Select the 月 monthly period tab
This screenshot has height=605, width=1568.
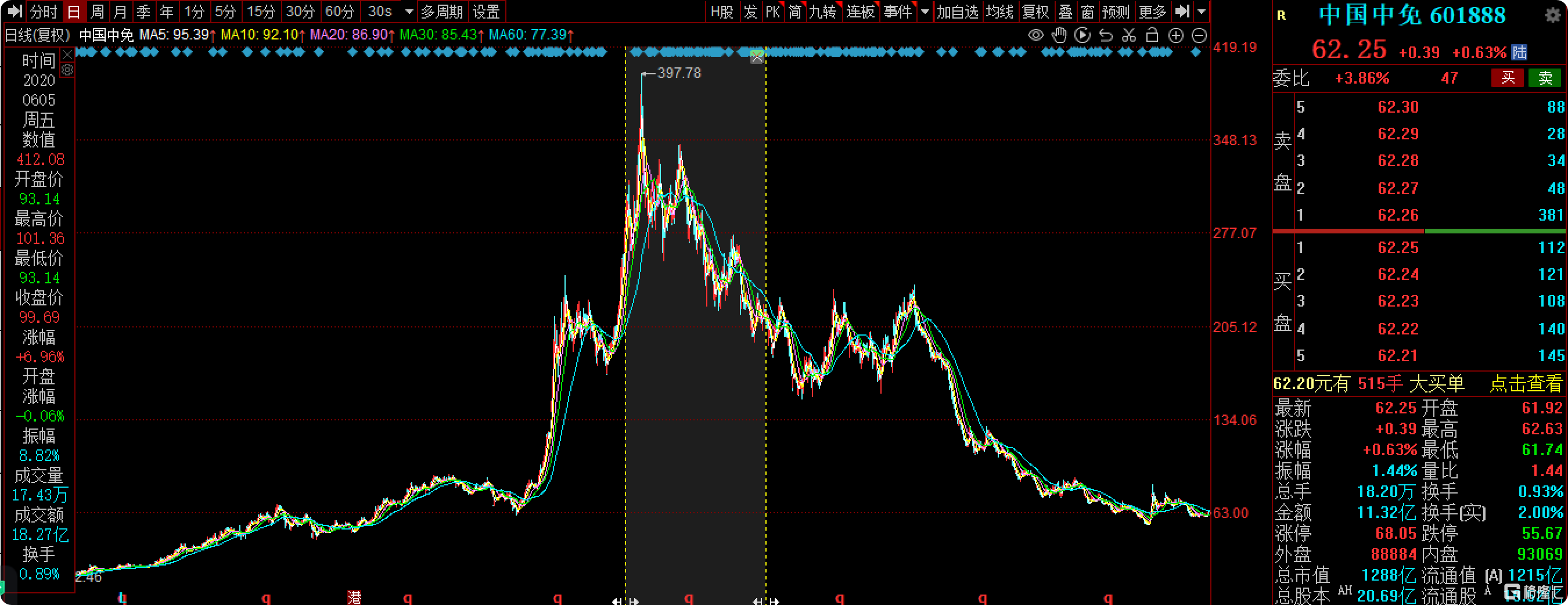(x=121, y=11)
